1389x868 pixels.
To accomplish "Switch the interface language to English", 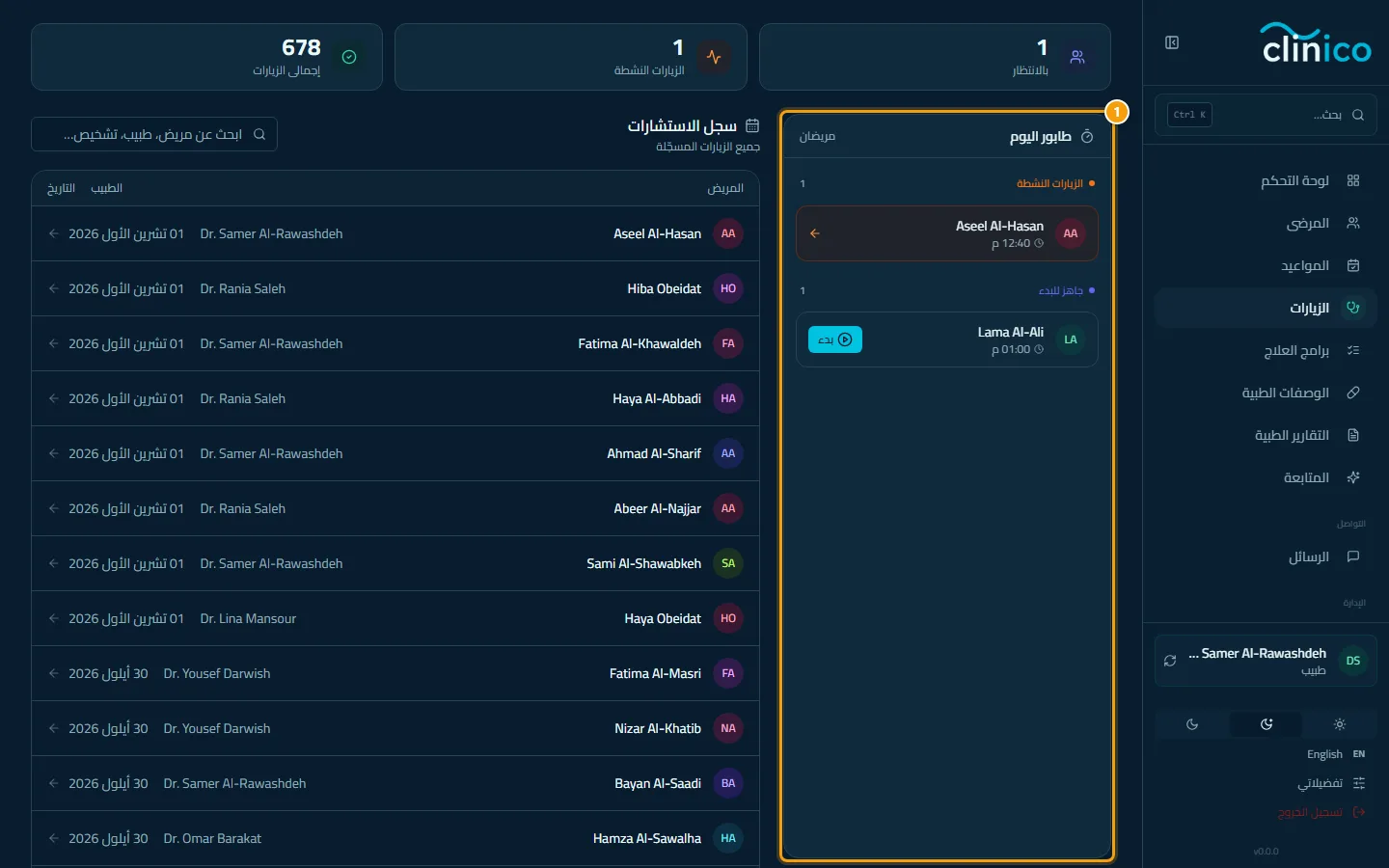I will click(1336, 754).
